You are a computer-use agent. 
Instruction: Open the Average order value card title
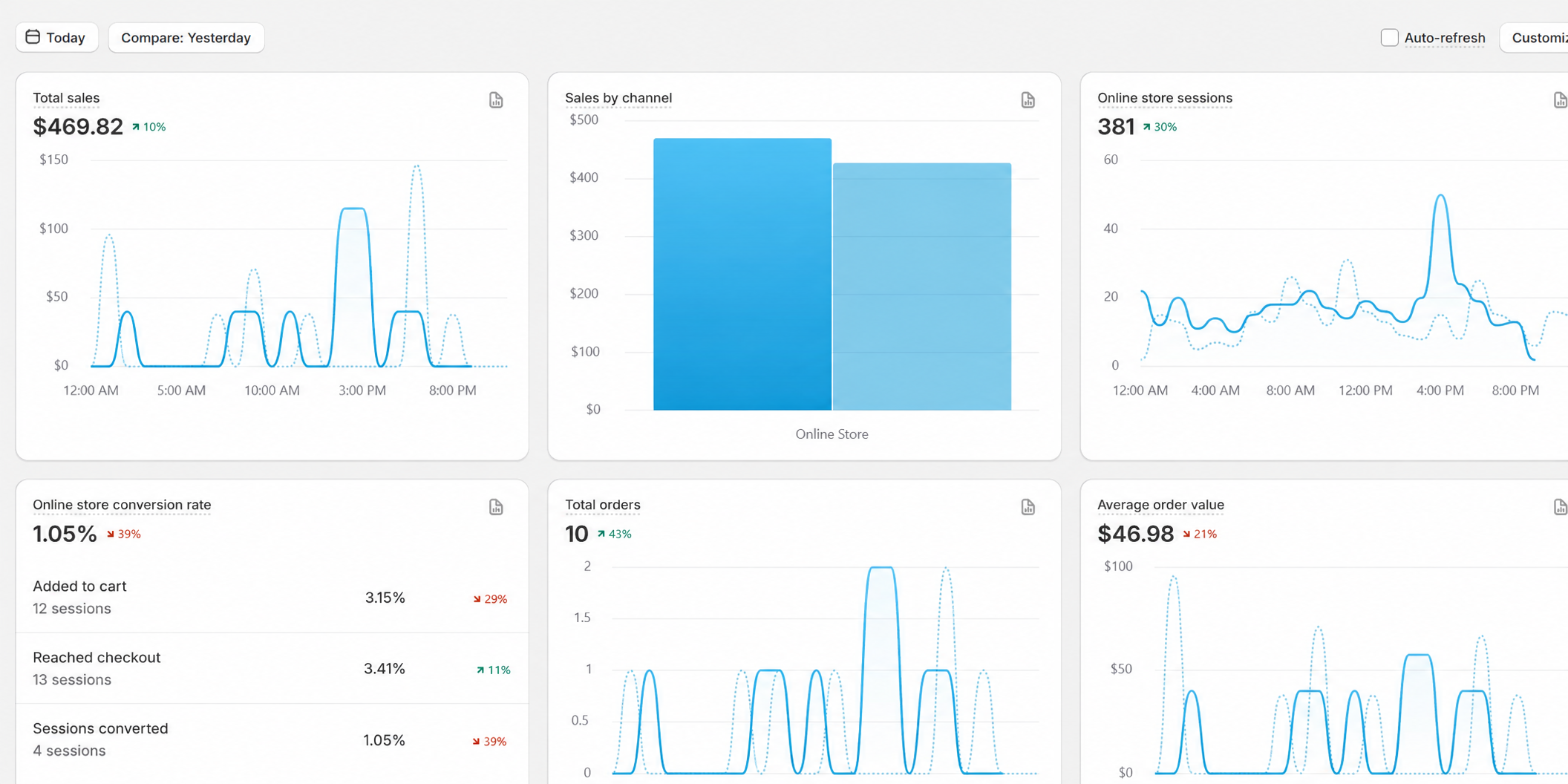[x=1160, y=505]
